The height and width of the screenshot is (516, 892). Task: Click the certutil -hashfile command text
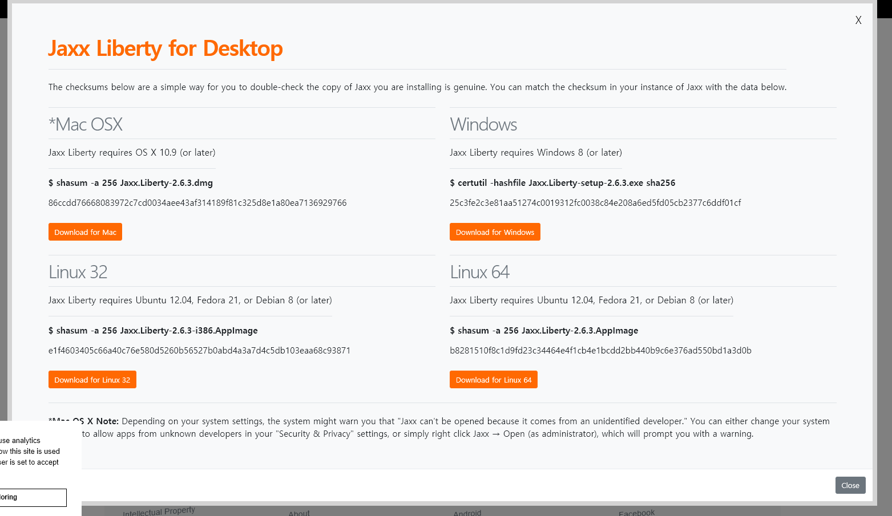coord(562,183)
